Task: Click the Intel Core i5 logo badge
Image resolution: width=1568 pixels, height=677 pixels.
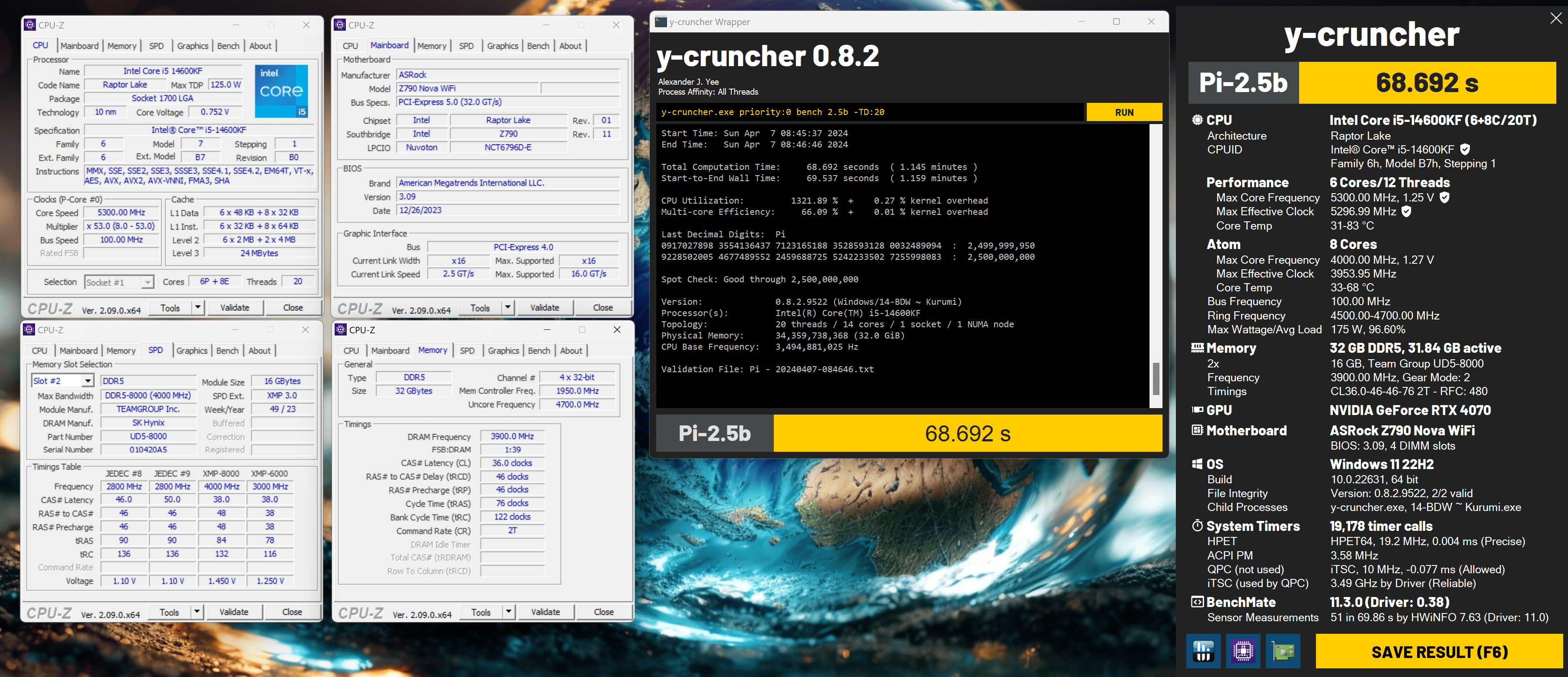Action: point(281,91)
